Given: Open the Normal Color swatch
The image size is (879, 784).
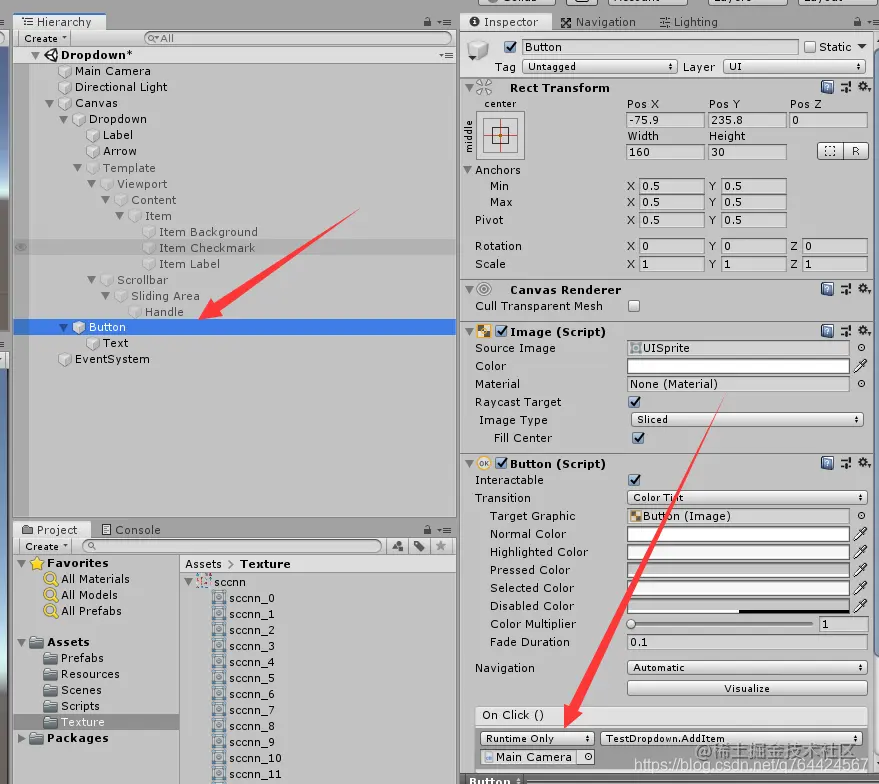Looking at the screenshot, I should pos(737,533).
